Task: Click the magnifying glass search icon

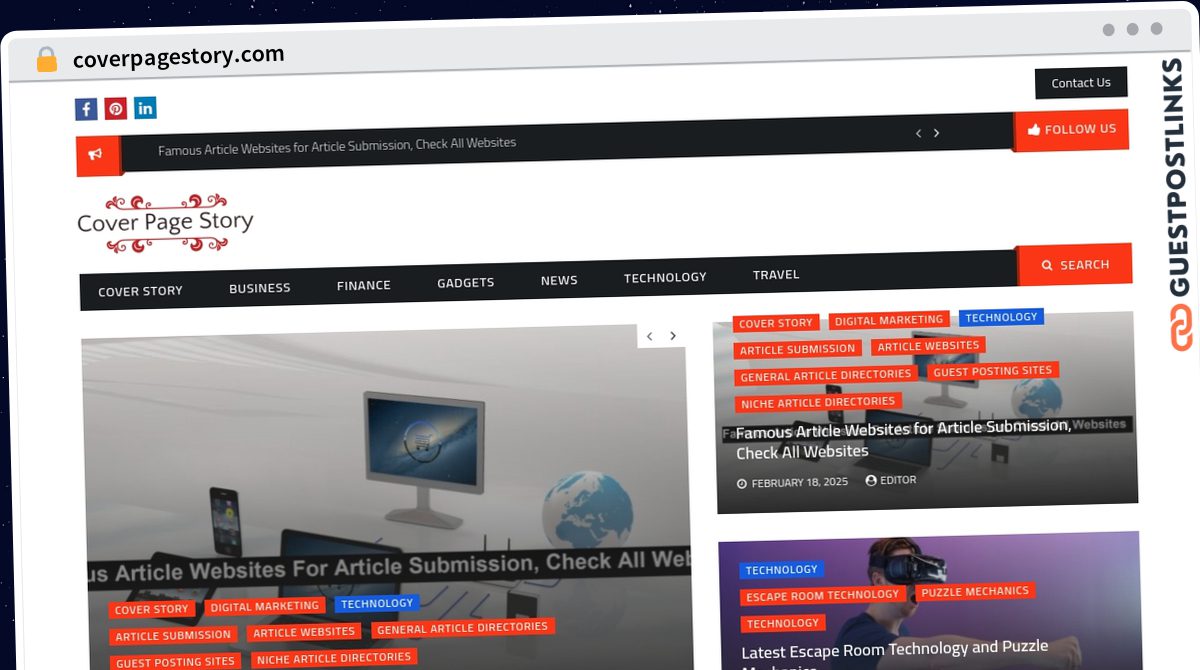Action: (x=1047, y=265)
